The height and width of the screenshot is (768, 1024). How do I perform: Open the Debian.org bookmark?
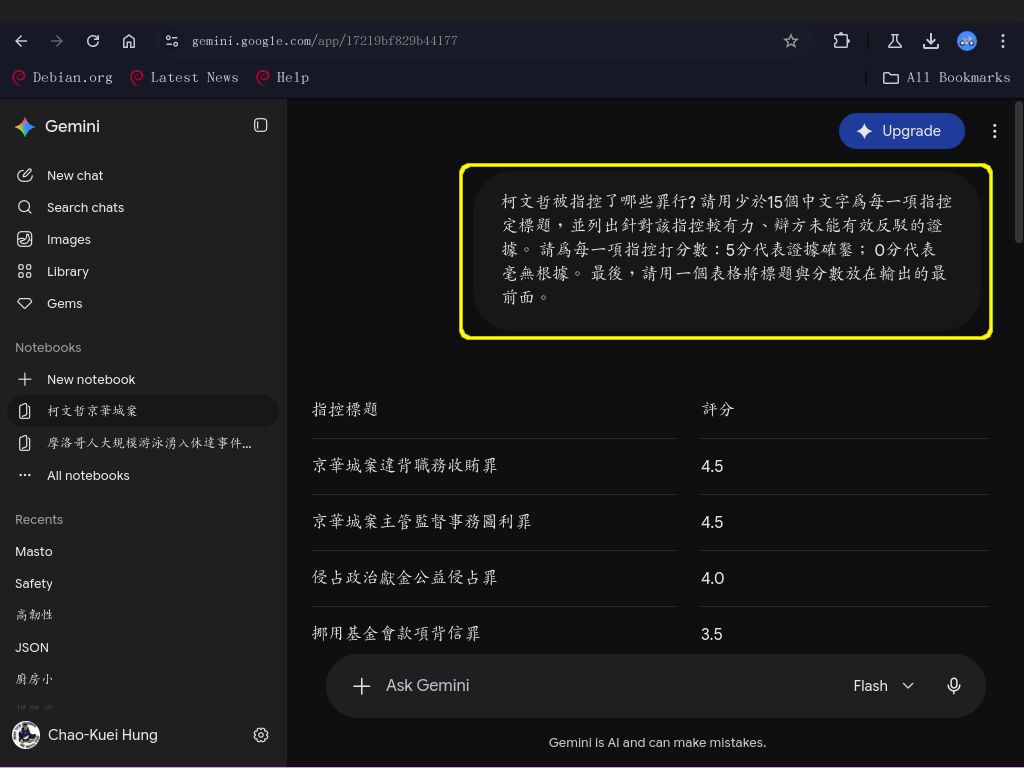click(x=63, y=78)
